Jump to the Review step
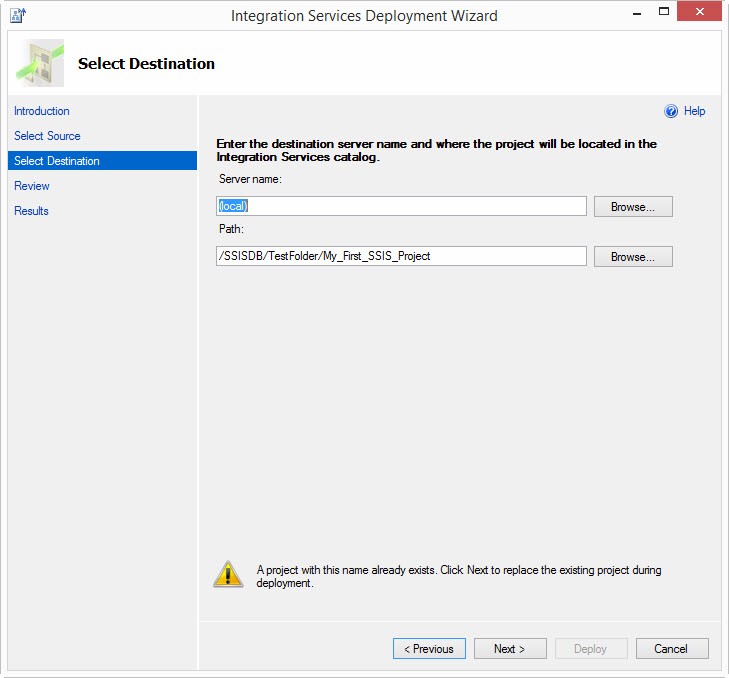 [32, 186]
